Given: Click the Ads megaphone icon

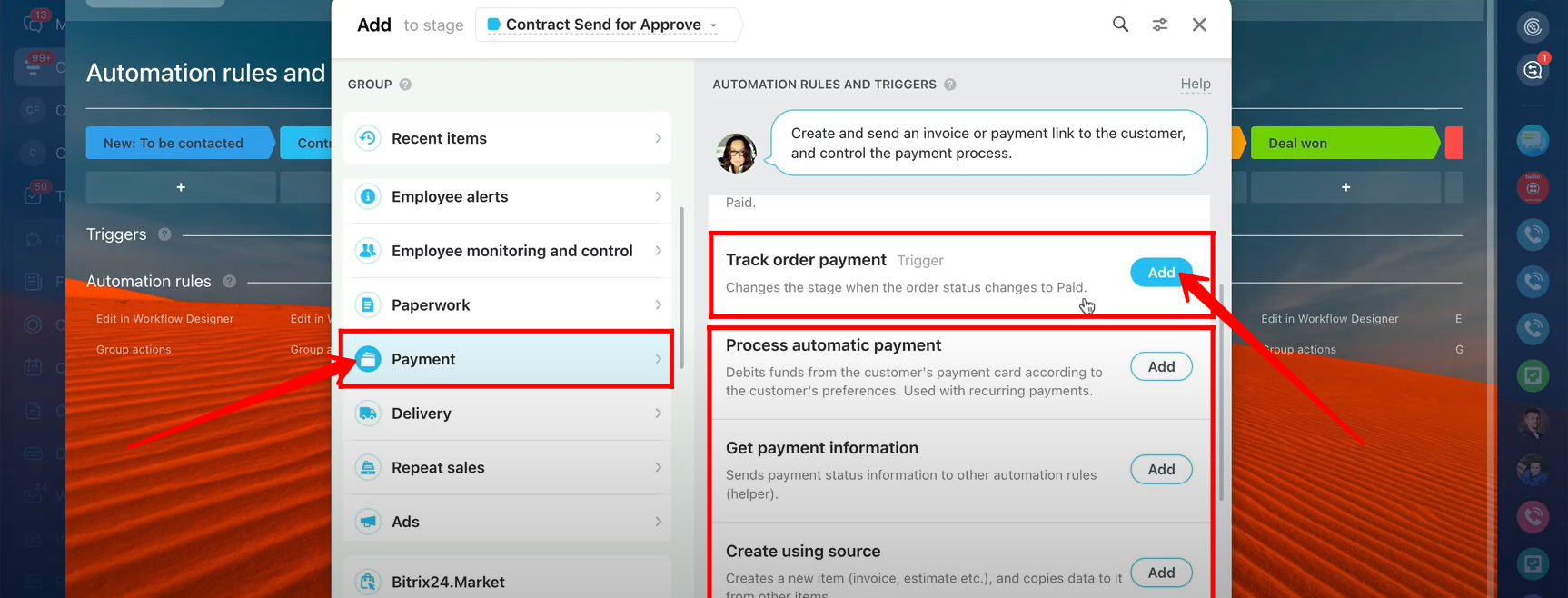Looking at the screenshot, I should (x=368, y=522).
